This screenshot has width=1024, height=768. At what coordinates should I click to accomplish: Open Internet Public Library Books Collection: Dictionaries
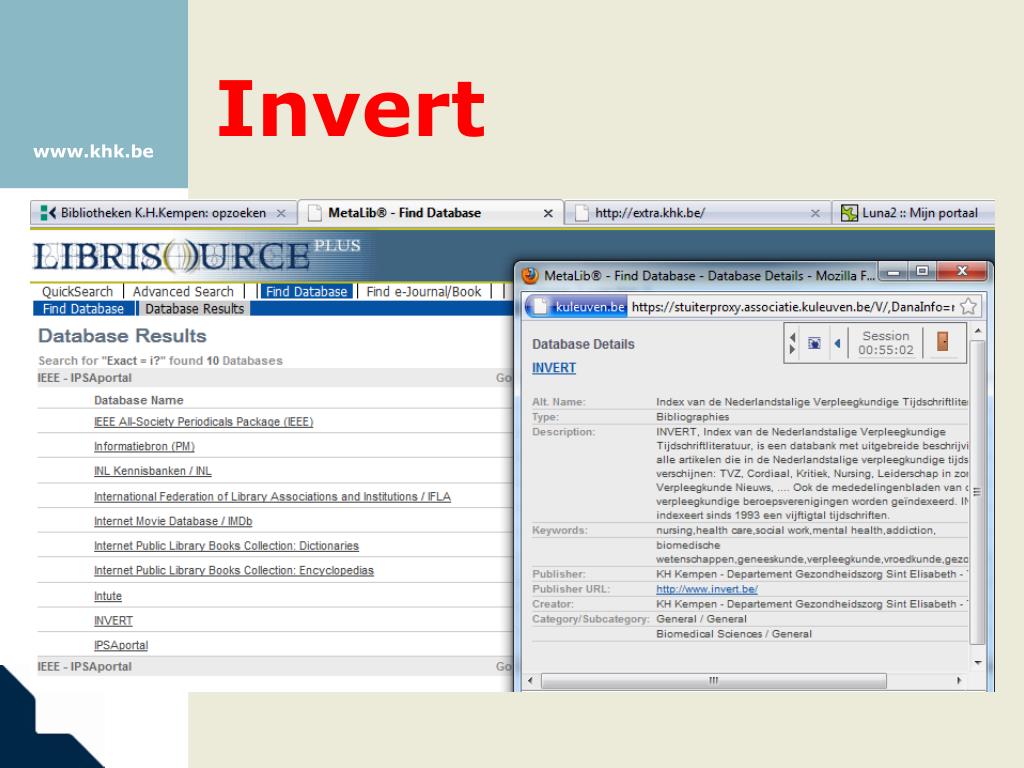[226, 546]
